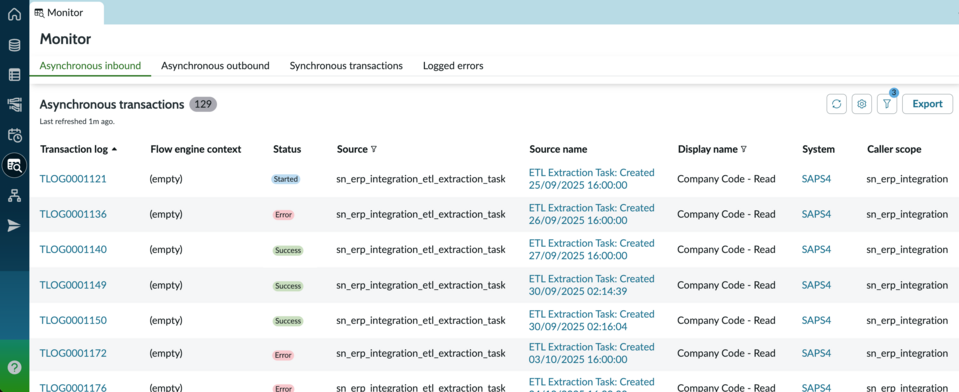Click the 129 transactions count badge

[x=203, y=105]
